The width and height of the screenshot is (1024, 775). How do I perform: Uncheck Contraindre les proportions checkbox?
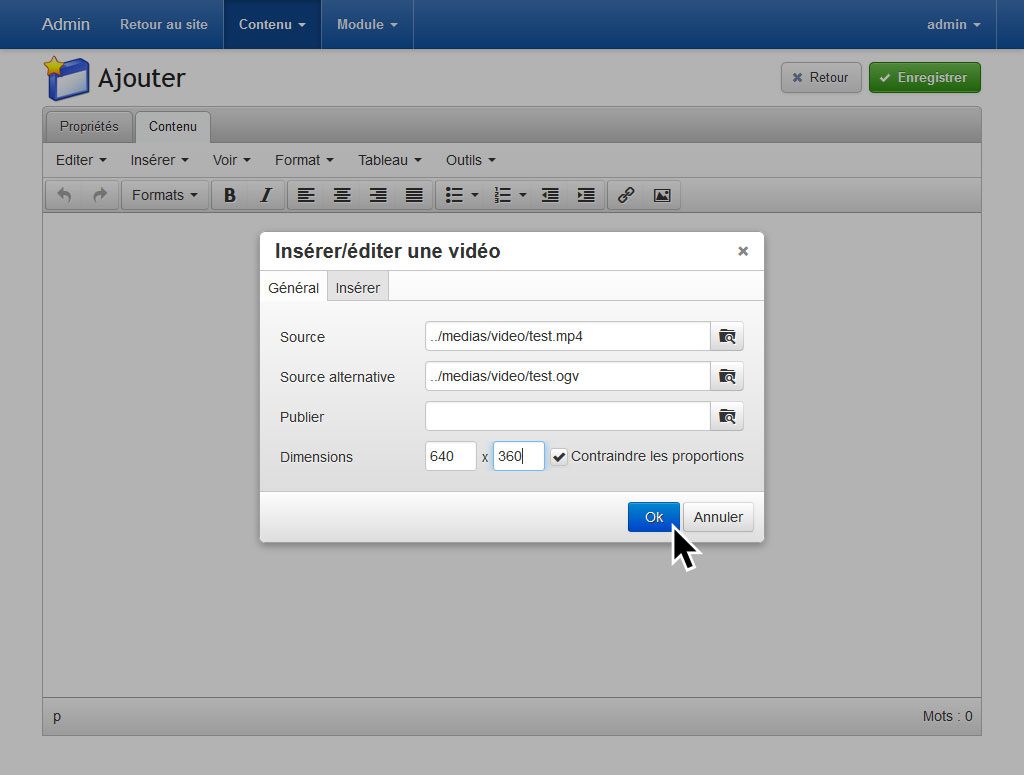point(559,457)
